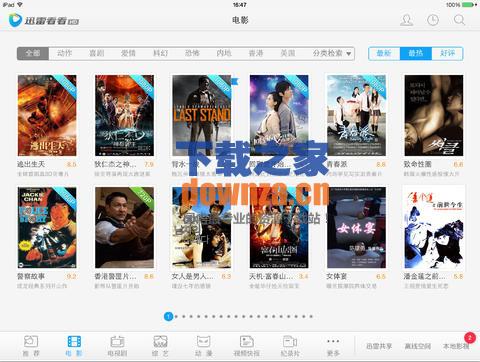Tap the 青春派 title text

coord(337,164)
